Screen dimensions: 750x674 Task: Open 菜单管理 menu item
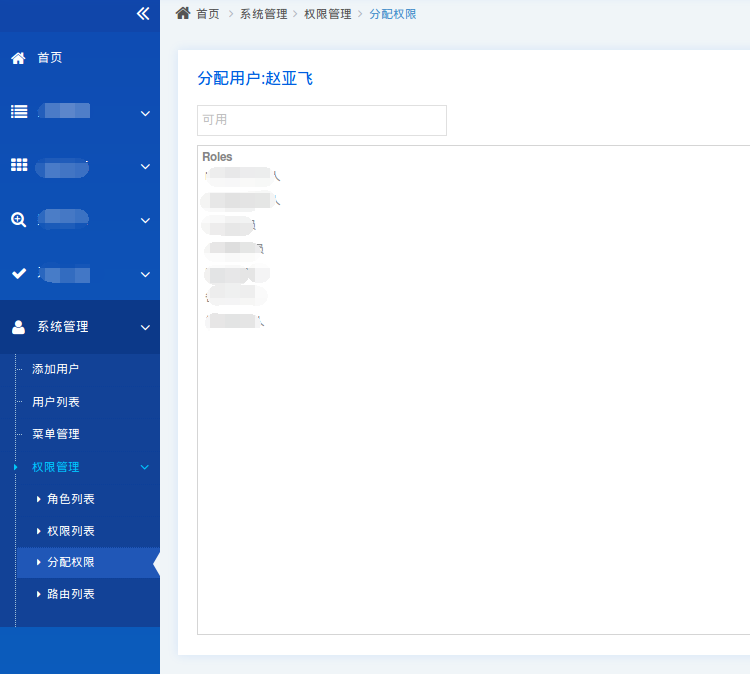point(55,434)
